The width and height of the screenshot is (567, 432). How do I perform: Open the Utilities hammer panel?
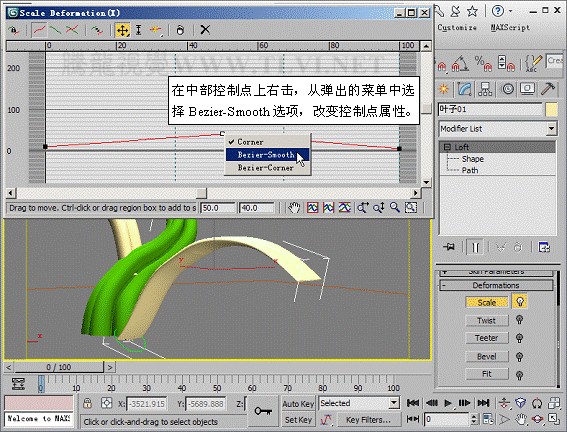548,89
